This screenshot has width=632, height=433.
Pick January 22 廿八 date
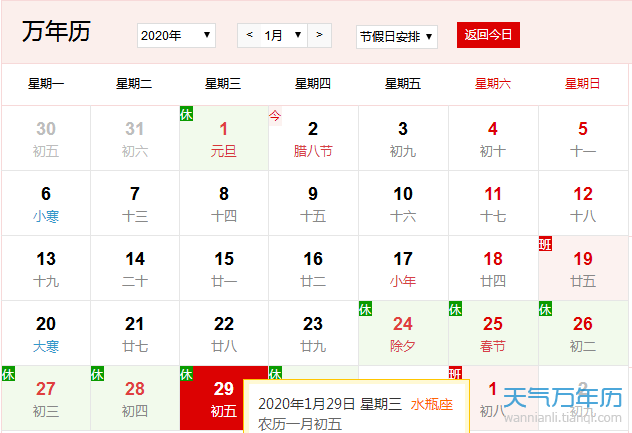[224, 333]
